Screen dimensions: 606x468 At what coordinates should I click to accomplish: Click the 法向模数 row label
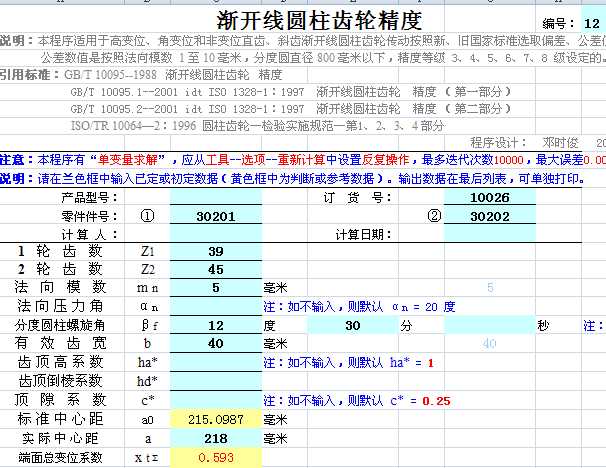(x=60, y=288)
